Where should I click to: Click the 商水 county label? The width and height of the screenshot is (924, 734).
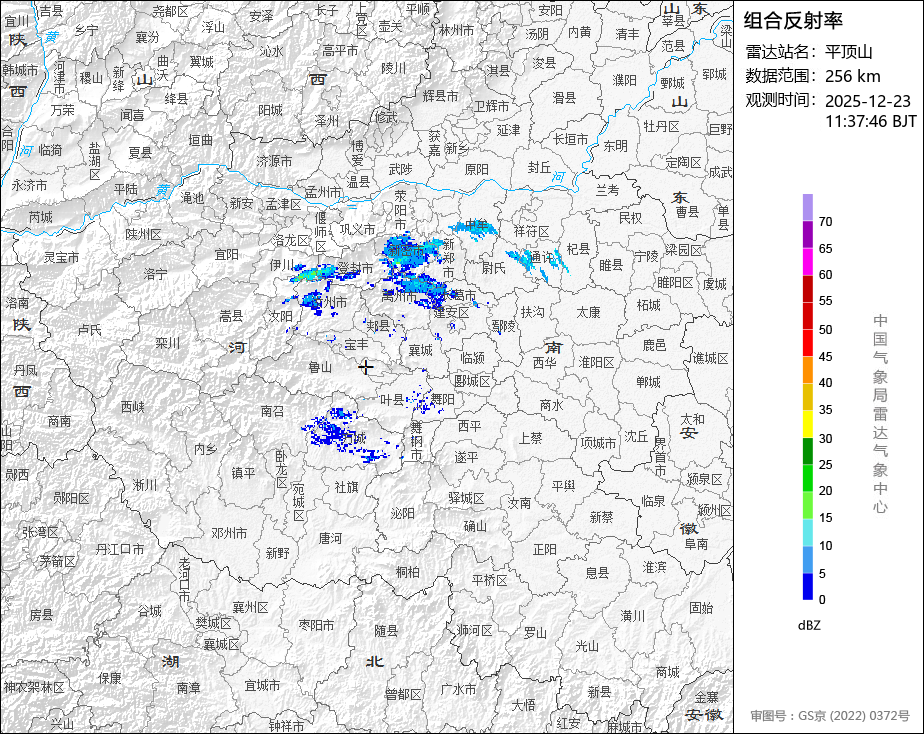click(x=551, y=406)
